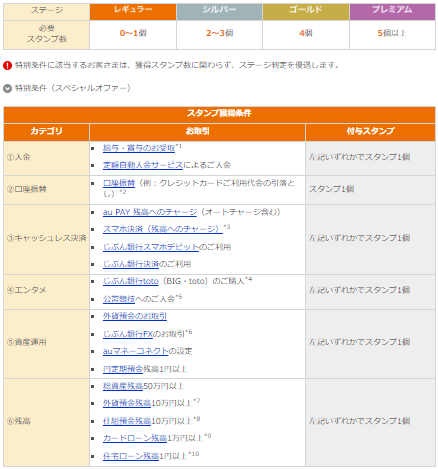Click the ⑥残高 category cell
Viewport: 438px width, 469px height.
46,422
